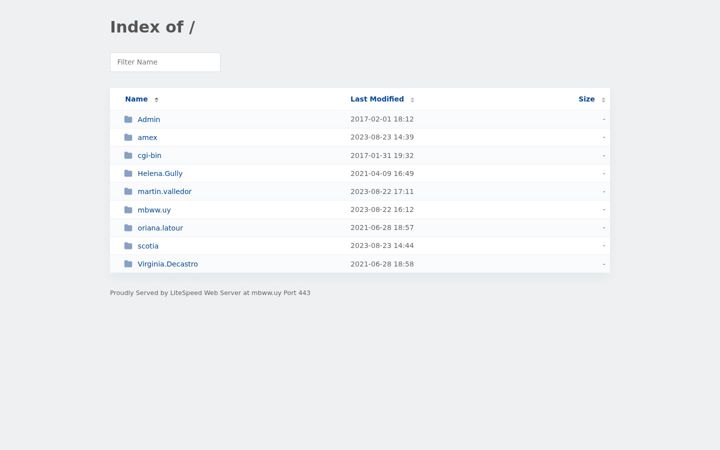Sort listing by Name column header
Viewport: 720px width, 450px height.
(x=136, y=99)
